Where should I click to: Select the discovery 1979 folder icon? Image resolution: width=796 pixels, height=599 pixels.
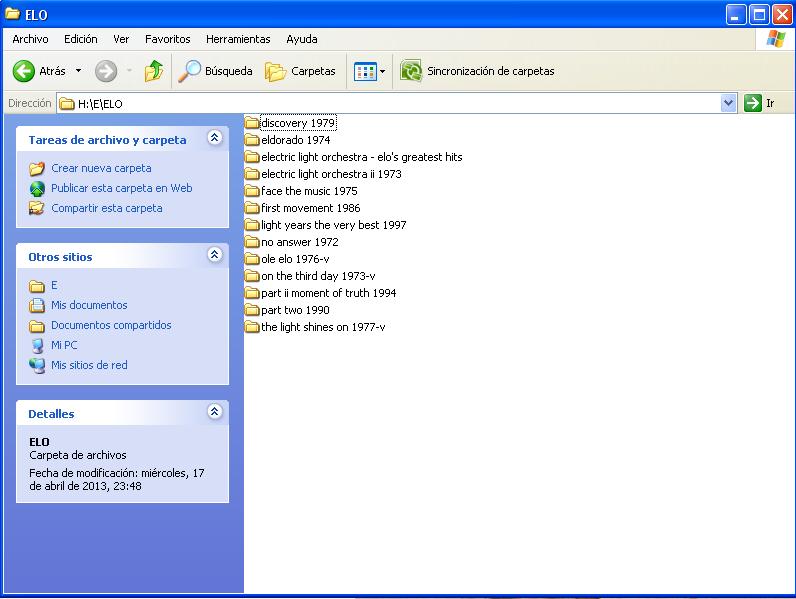(x=252, y=122)
